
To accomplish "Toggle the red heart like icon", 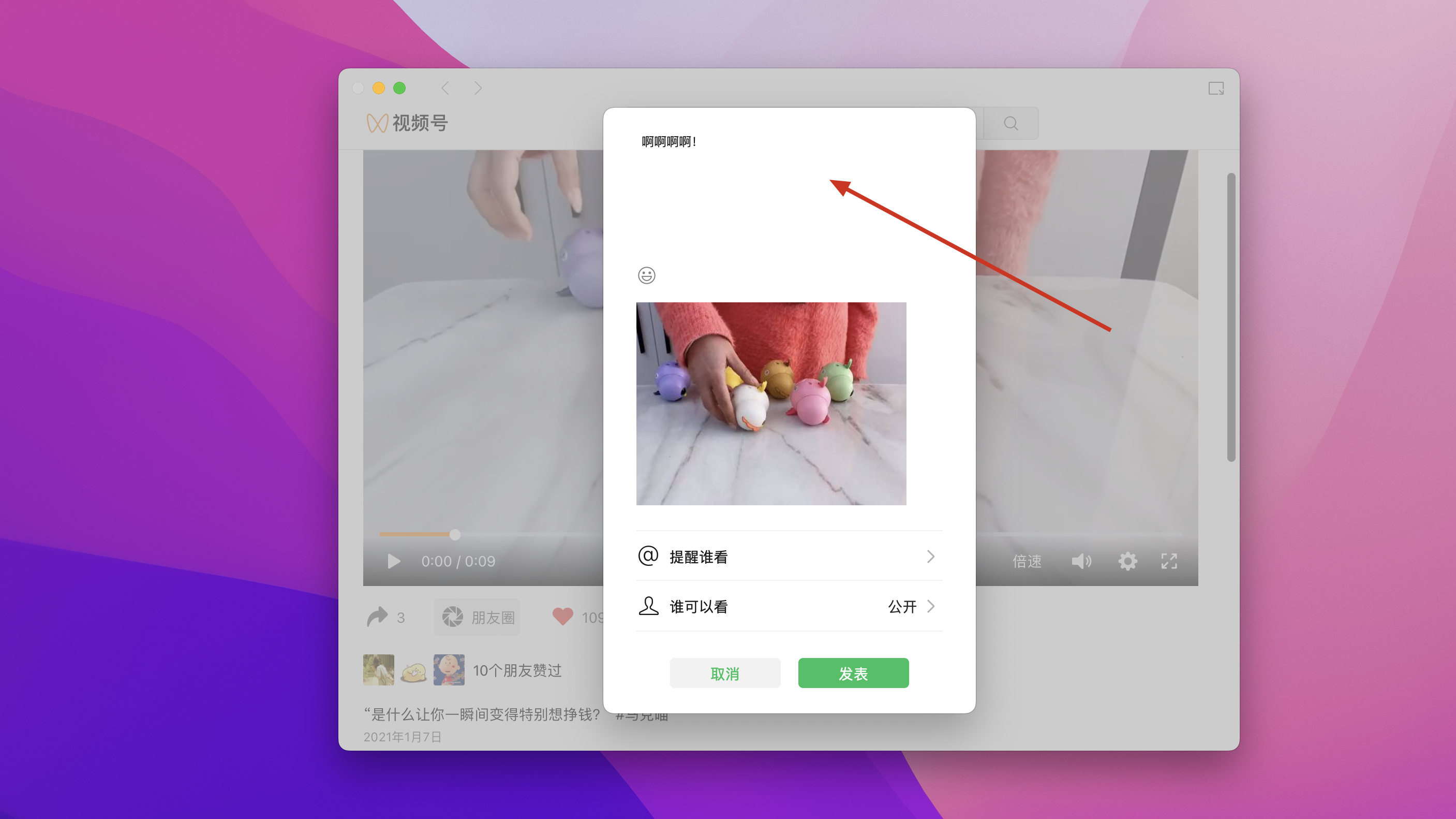I will point(562,617).
